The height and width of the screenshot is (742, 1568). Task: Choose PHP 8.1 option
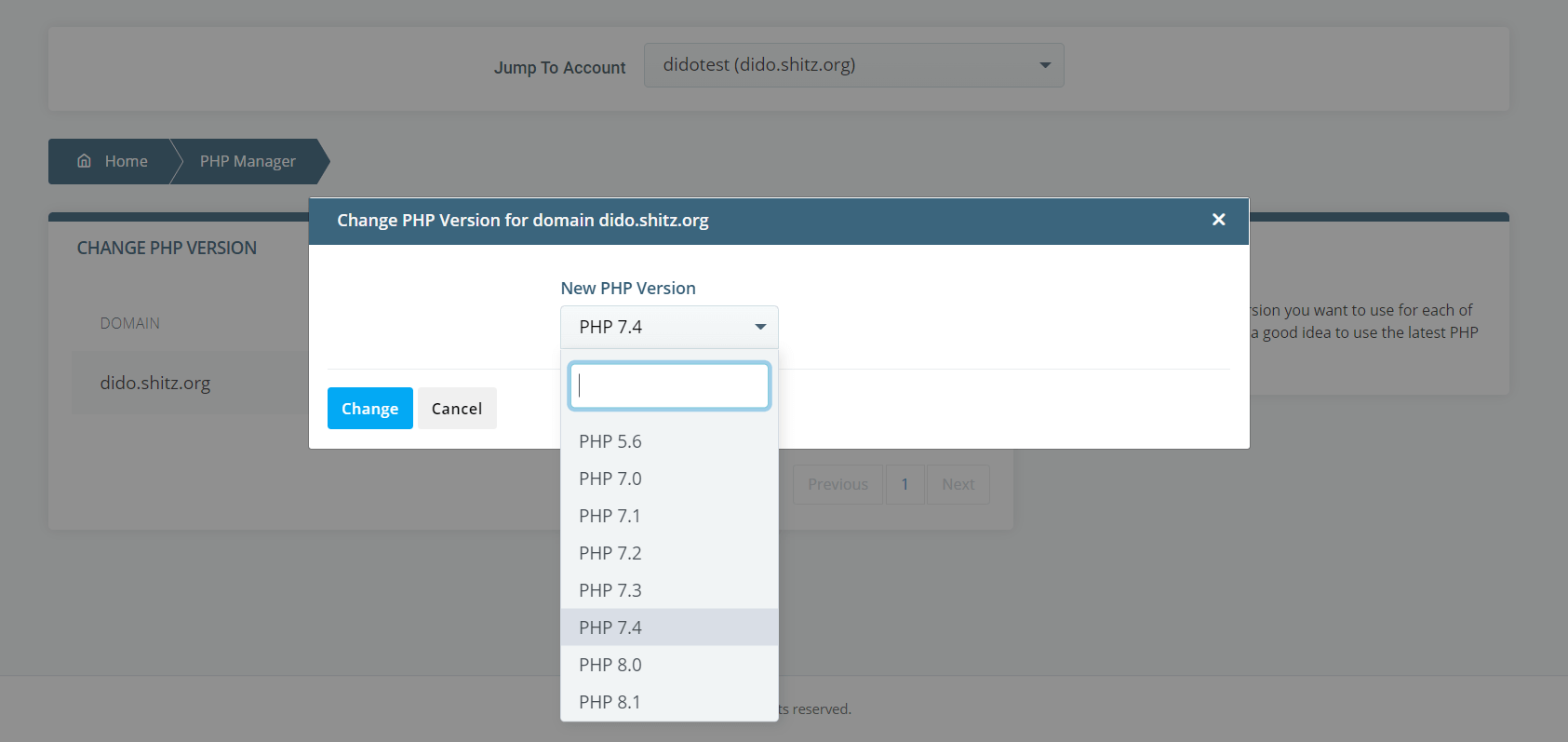pyautogui.click(x=669, y=702)
